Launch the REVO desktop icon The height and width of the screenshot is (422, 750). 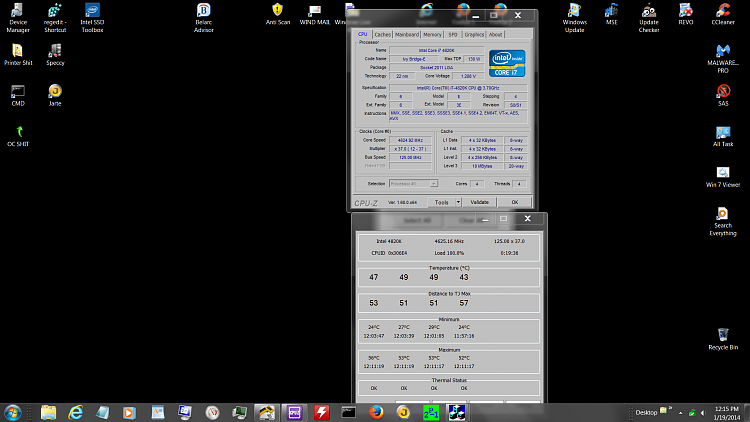(x=685, y=14)
